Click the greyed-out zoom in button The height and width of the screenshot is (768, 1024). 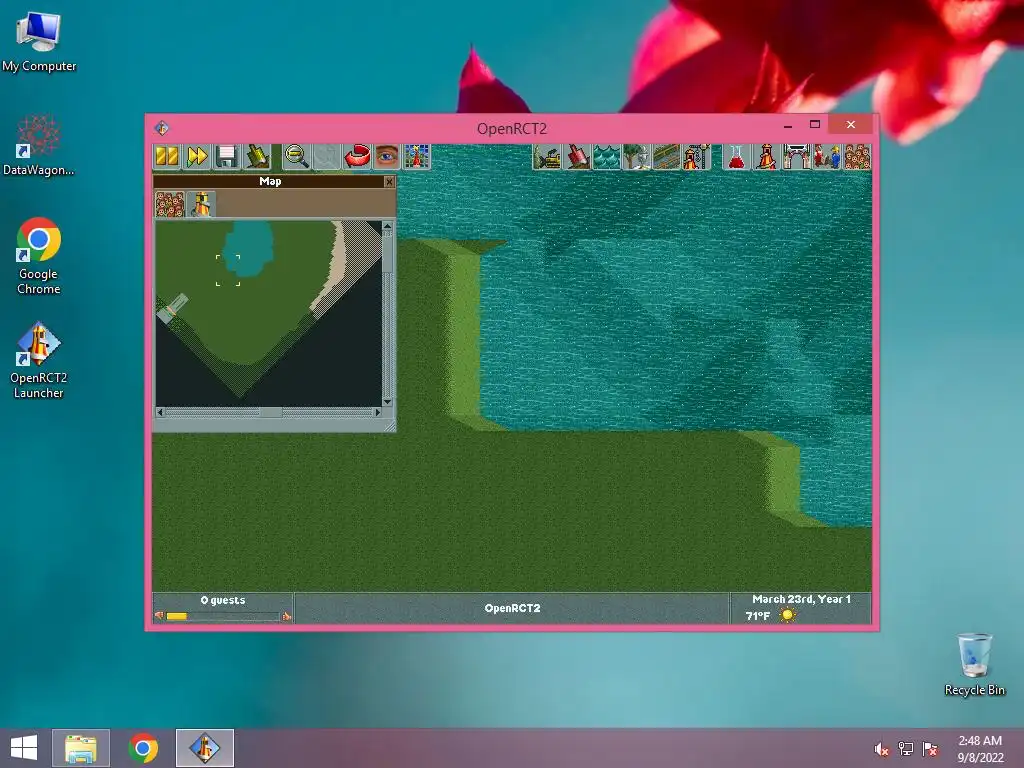[x=327, y=157]
